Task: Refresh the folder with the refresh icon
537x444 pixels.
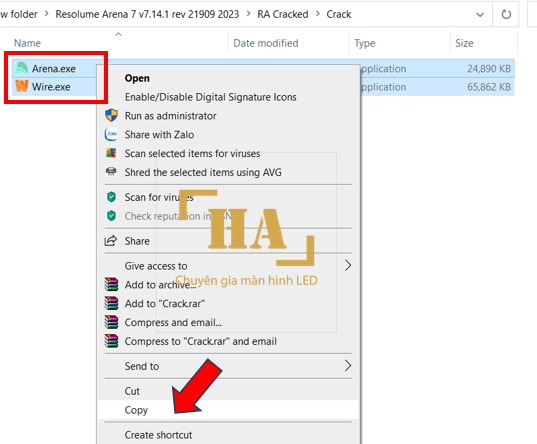Action: (506, 14)
